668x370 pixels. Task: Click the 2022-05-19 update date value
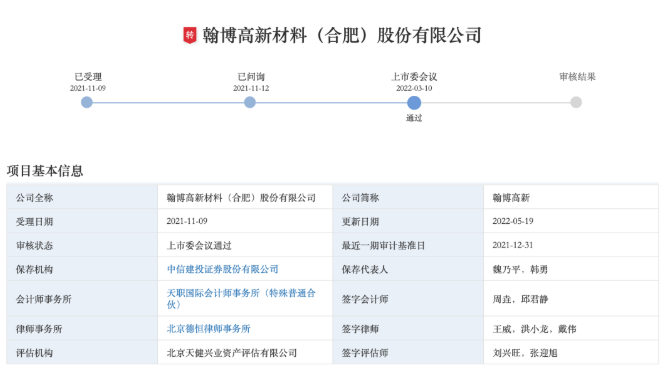coord(513,221)
